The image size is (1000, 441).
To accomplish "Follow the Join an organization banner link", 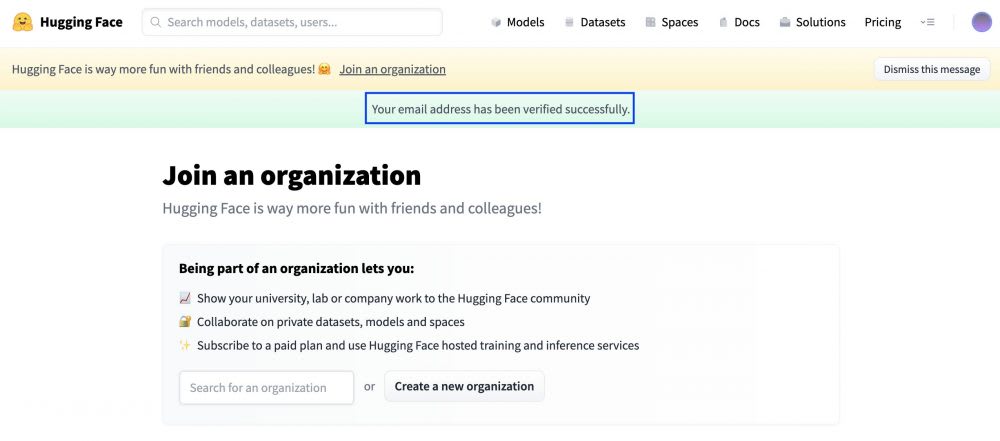I will (x=392, y=69).
